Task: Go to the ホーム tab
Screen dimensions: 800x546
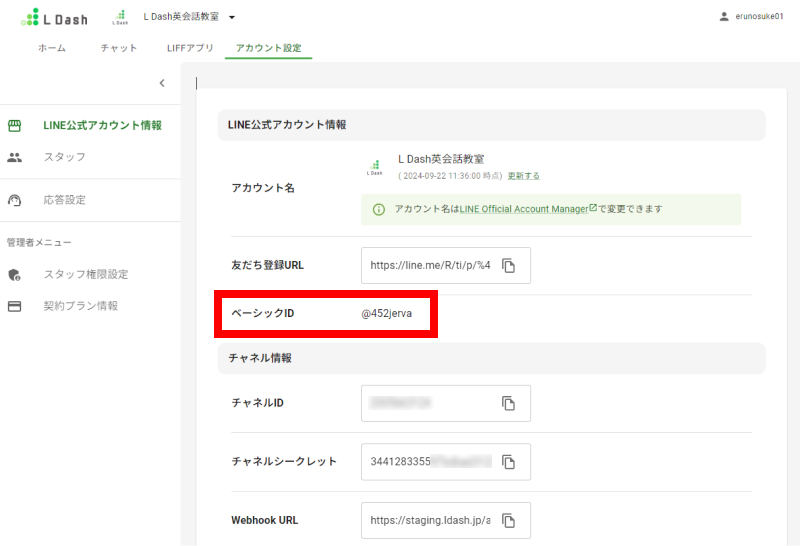Action: (52, 48)
